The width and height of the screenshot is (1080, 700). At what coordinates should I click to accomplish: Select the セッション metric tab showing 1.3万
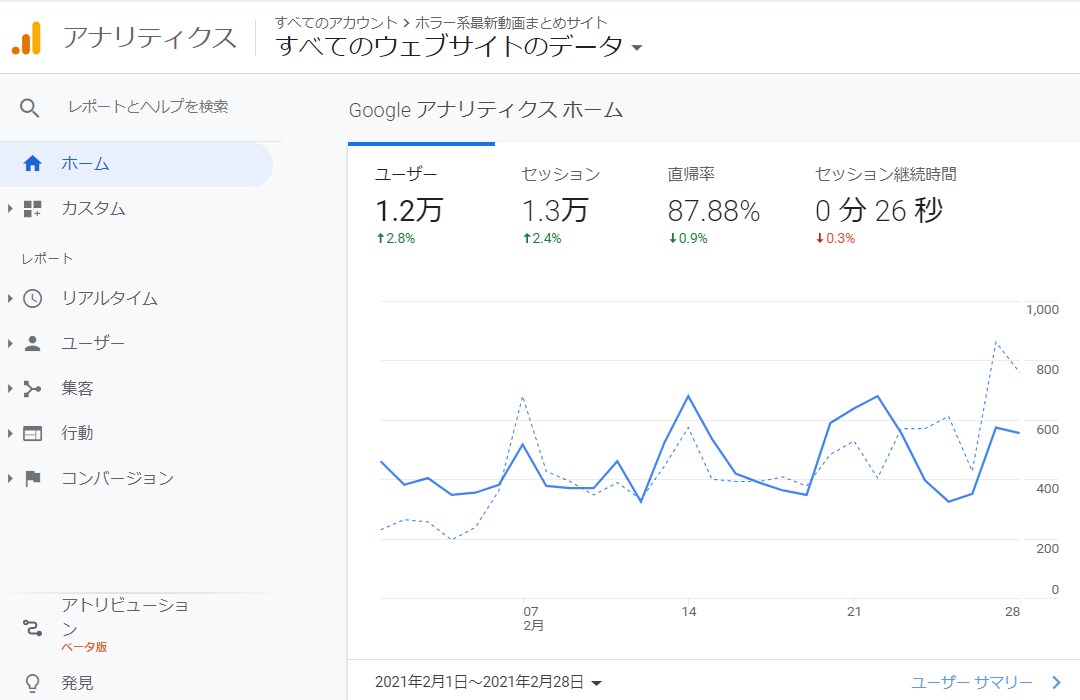coord(561,206)
